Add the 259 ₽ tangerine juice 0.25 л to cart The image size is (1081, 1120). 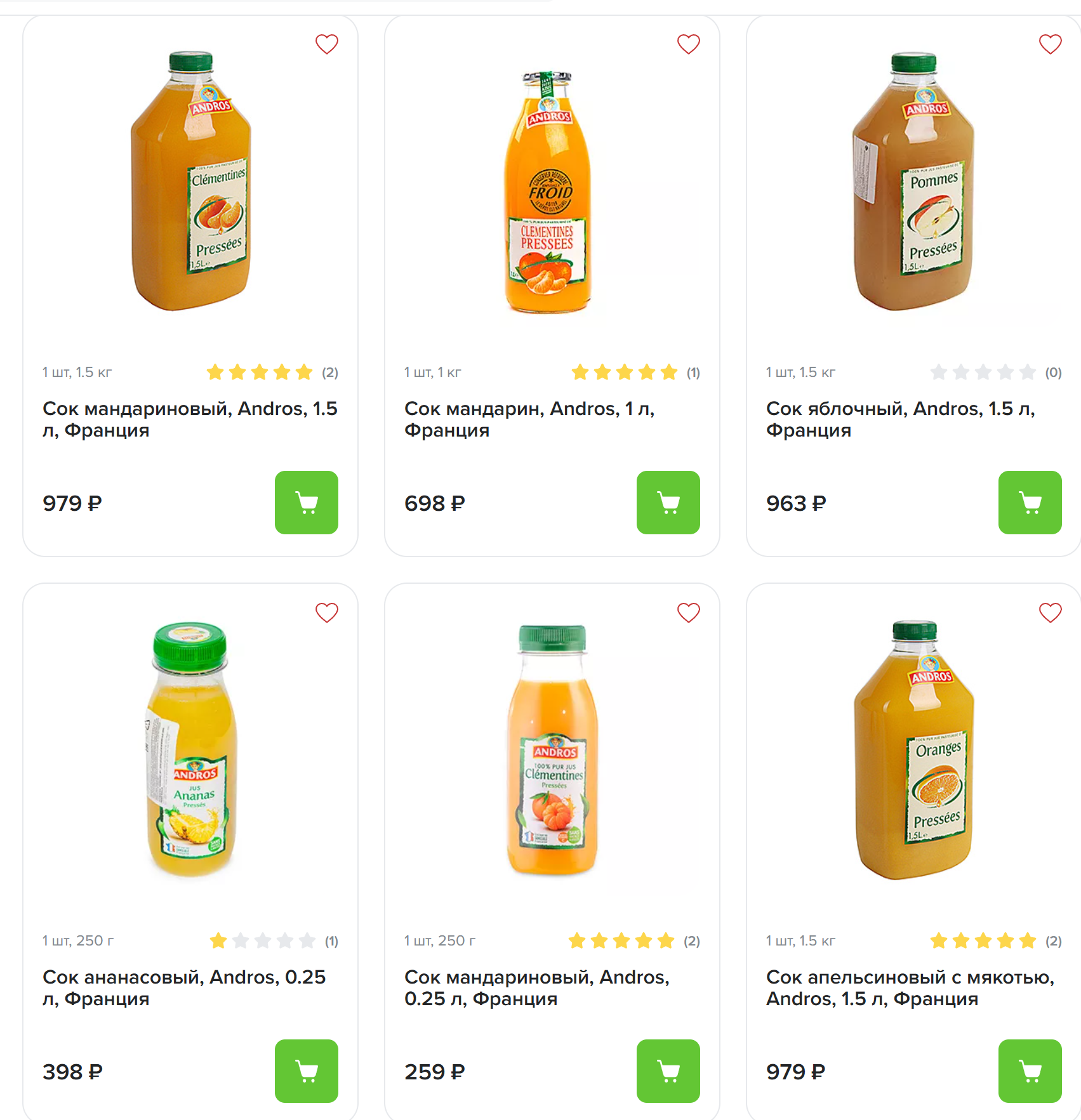(668, 1071)
